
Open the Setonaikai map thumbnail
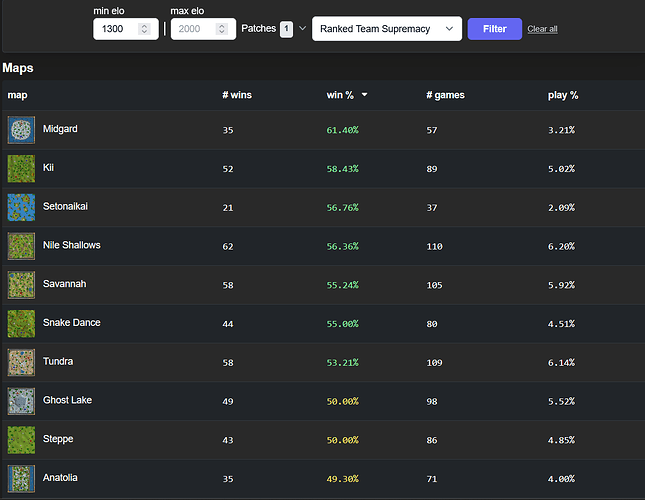click(21, 207)
